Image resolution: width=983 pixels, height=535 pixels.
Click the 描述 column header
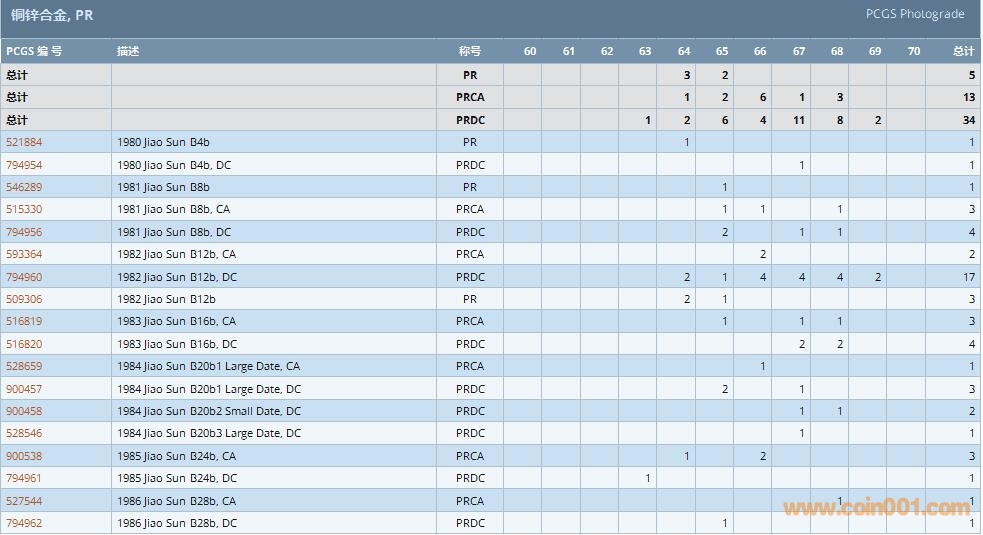(x=128, y=51)
